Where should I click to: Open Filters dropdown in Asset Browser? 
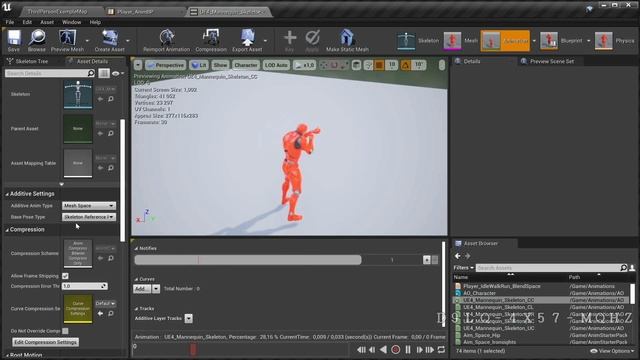(463, 268)
